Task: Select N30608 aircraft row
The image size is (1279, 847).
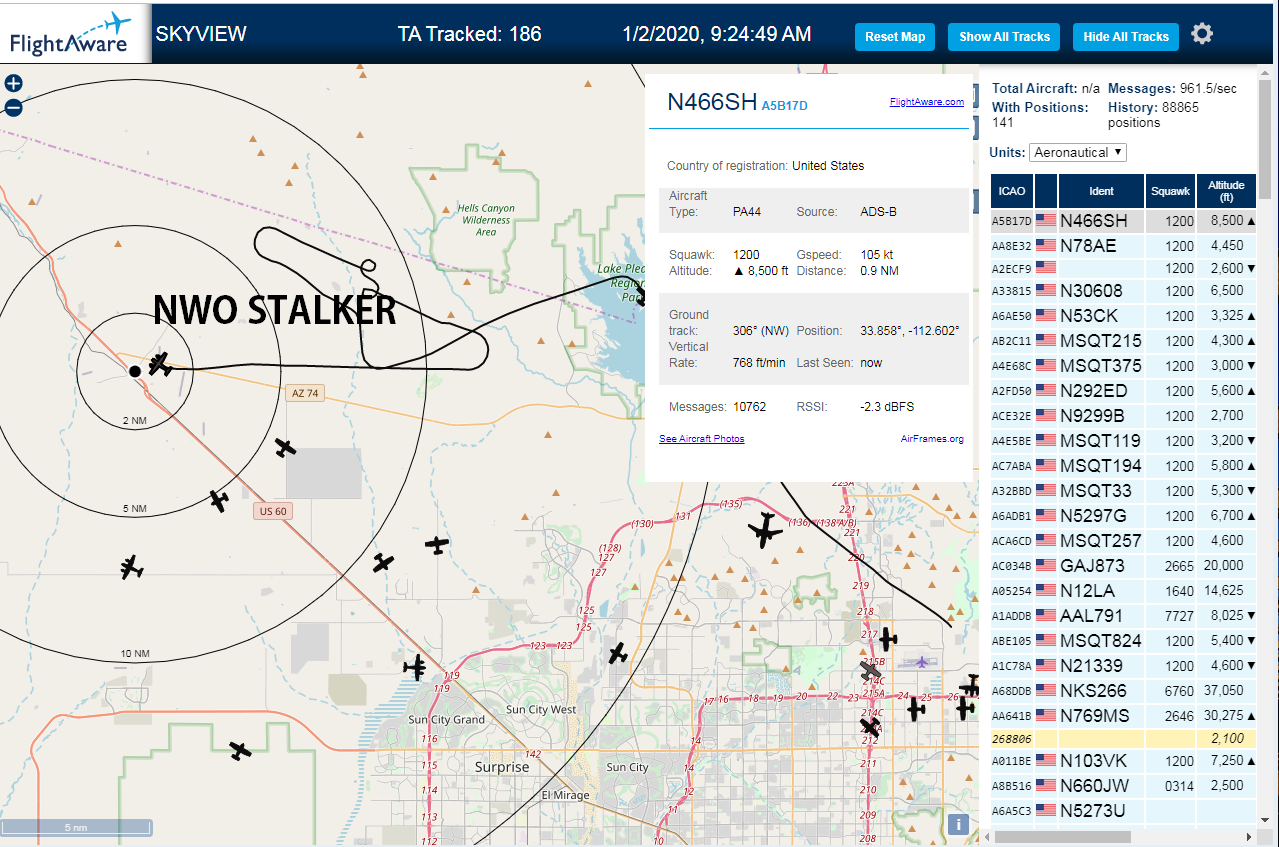Action: [1123, 291]
